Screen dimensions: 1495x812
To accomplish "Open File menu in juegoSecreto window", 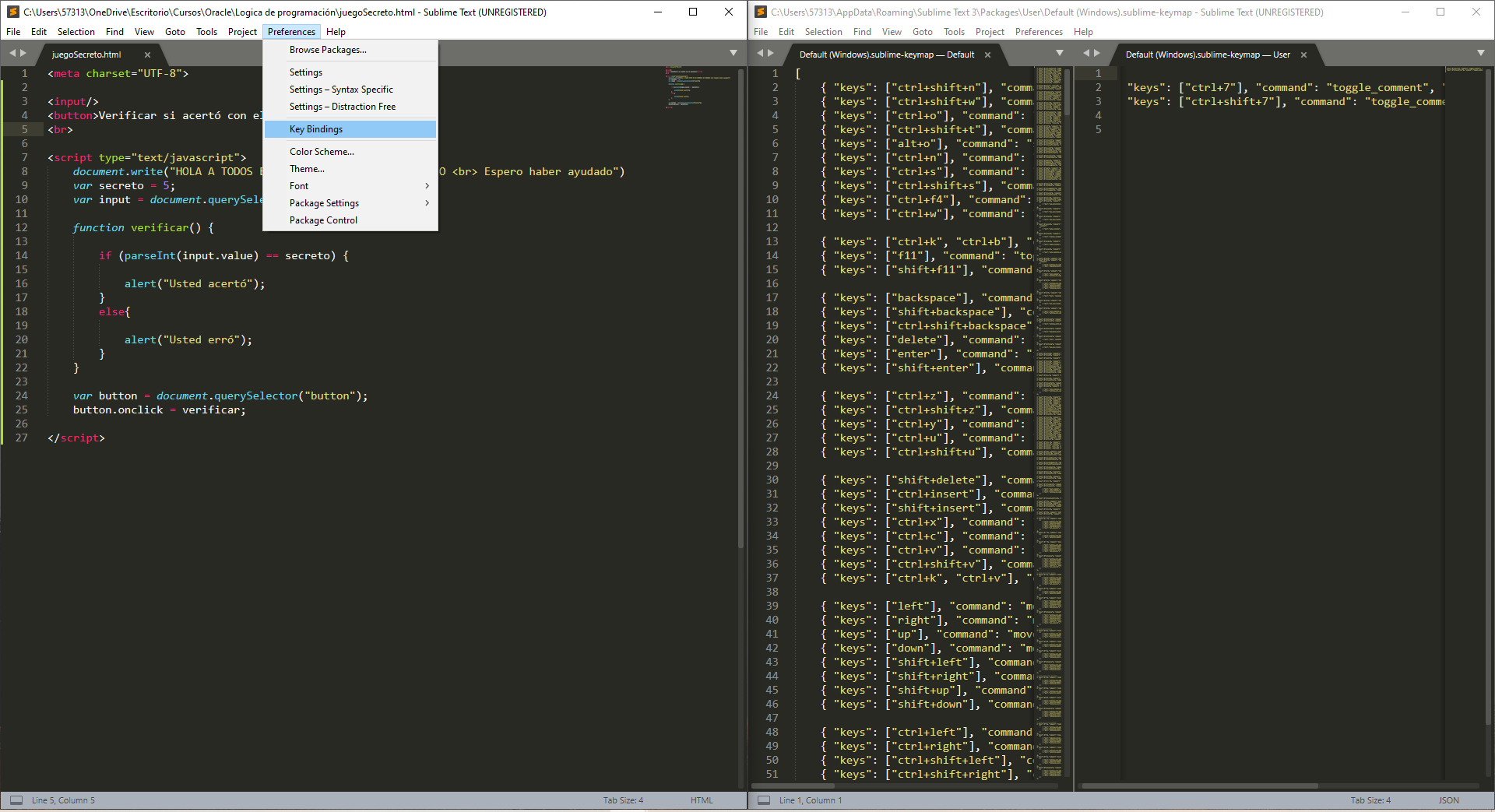I will click(13, 32).
